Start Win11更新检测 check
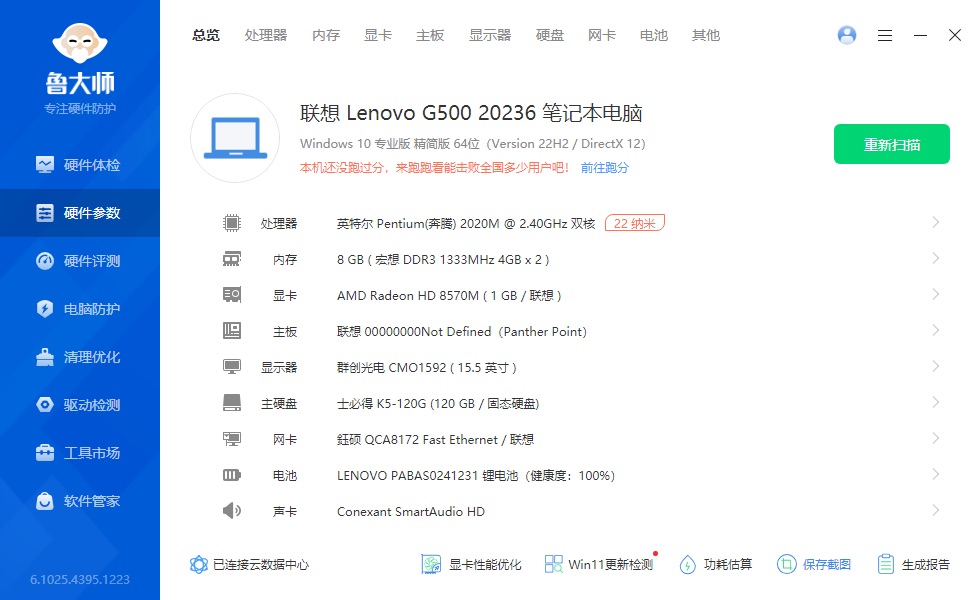The width and height of the screenshot is (980, 600). (x=597, y=563)
